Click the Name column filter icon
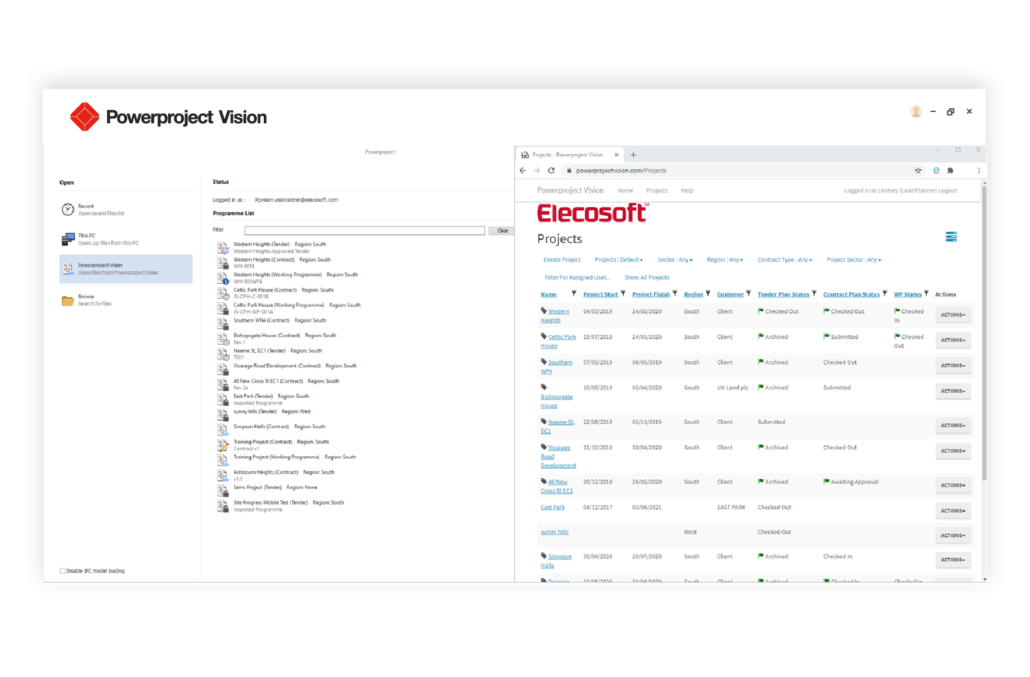 point(574,294)
